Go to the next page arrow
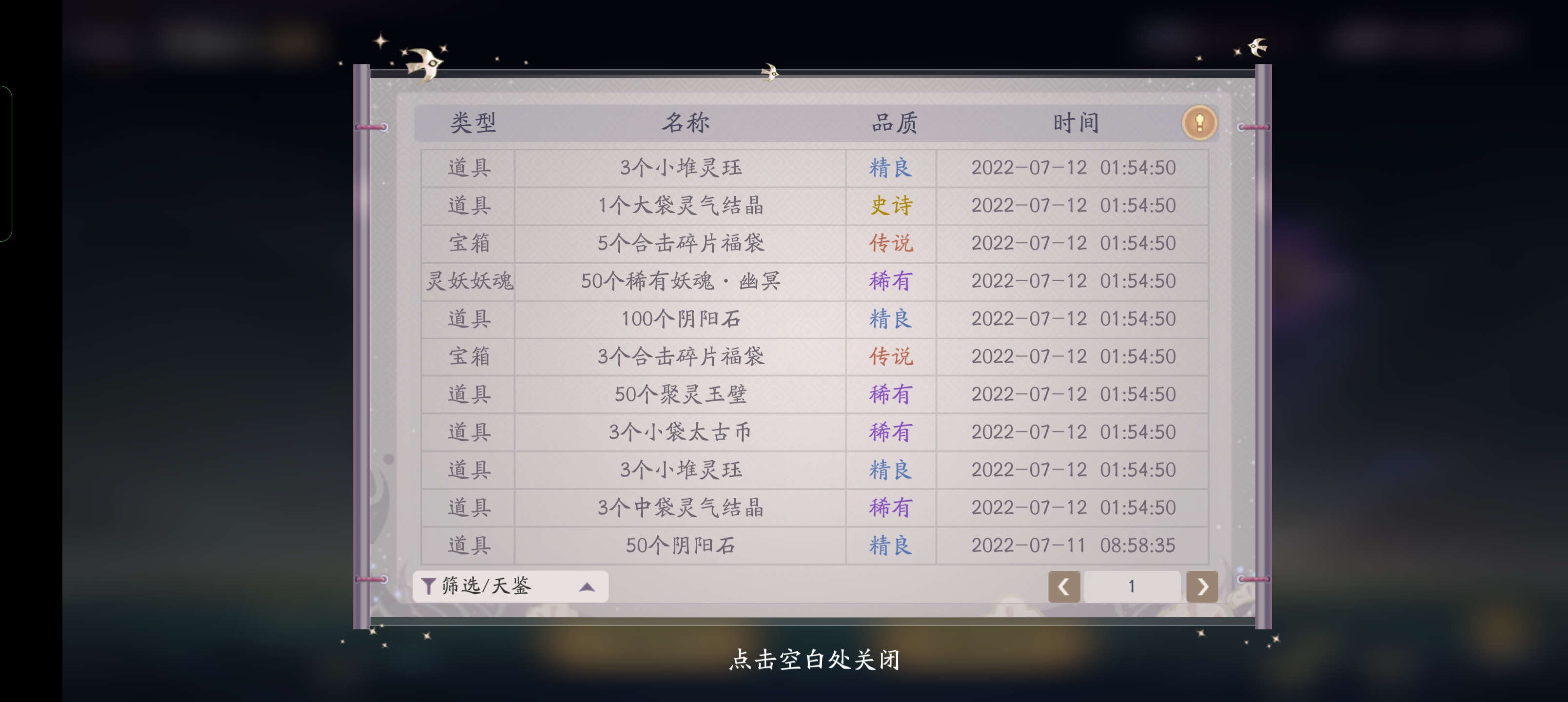This screenshot has width=1568, height=702. pyautogui.click(x=1201, y=586)
